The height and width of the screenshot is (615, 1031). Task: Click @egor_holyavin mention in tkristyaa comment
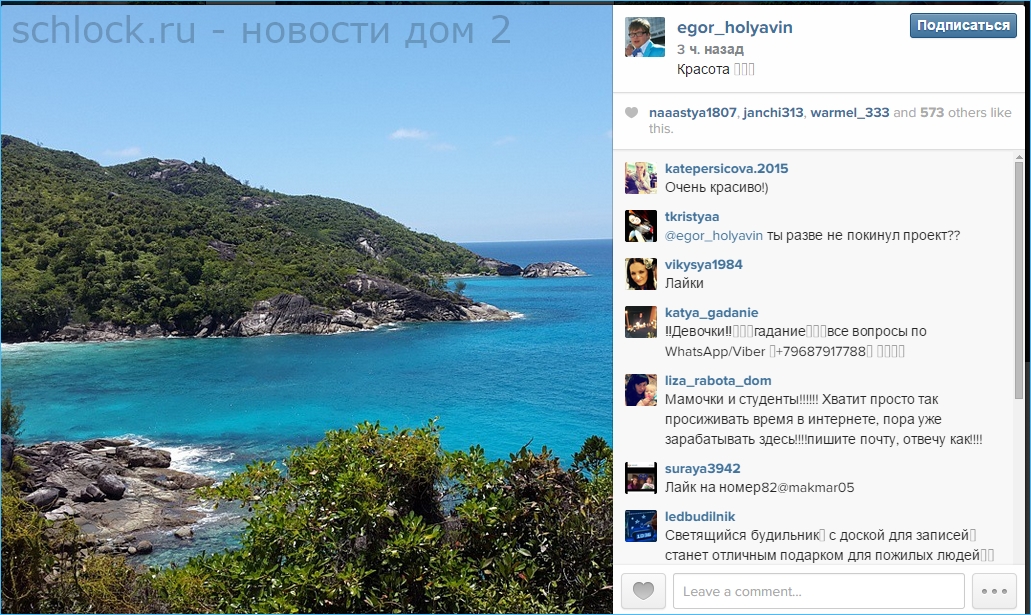(713, 235)
